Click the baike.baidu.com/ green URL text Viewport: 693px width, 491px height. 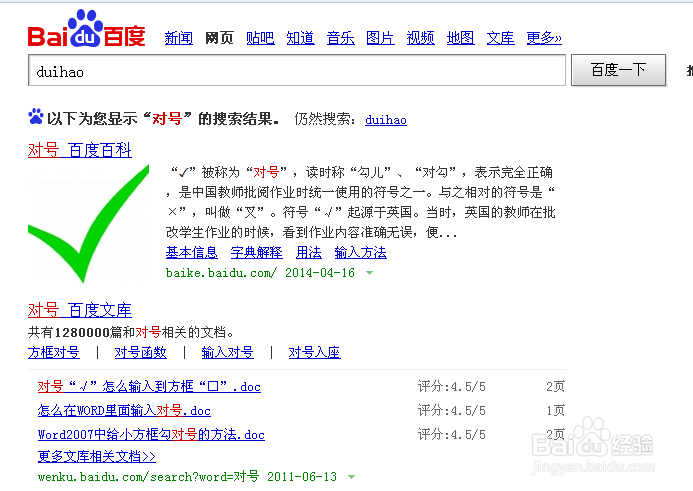pyautogui.click(x=221, y=273)
